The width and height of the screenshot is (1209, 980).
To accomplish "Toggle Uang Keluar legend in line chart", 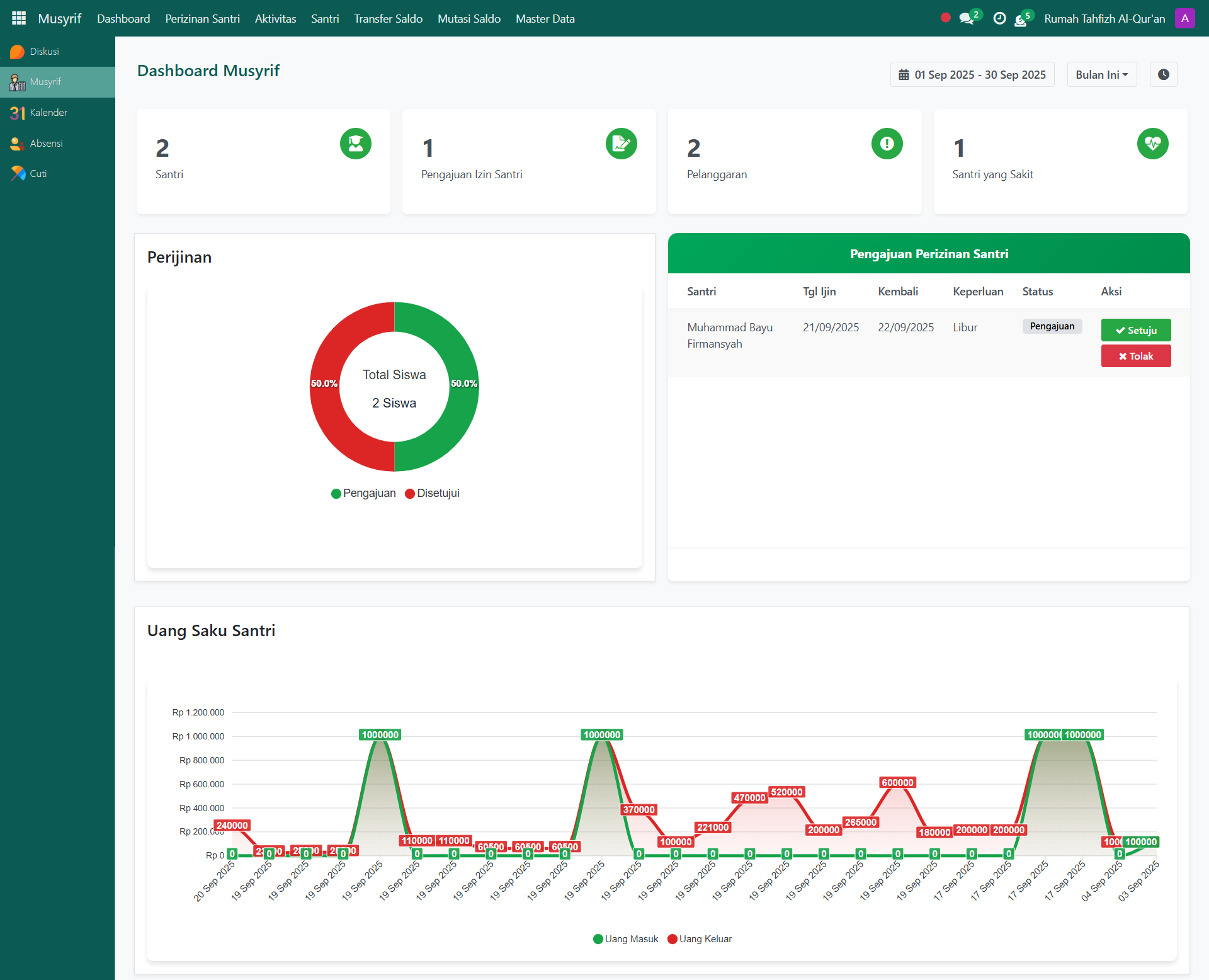I will point(699,939).
